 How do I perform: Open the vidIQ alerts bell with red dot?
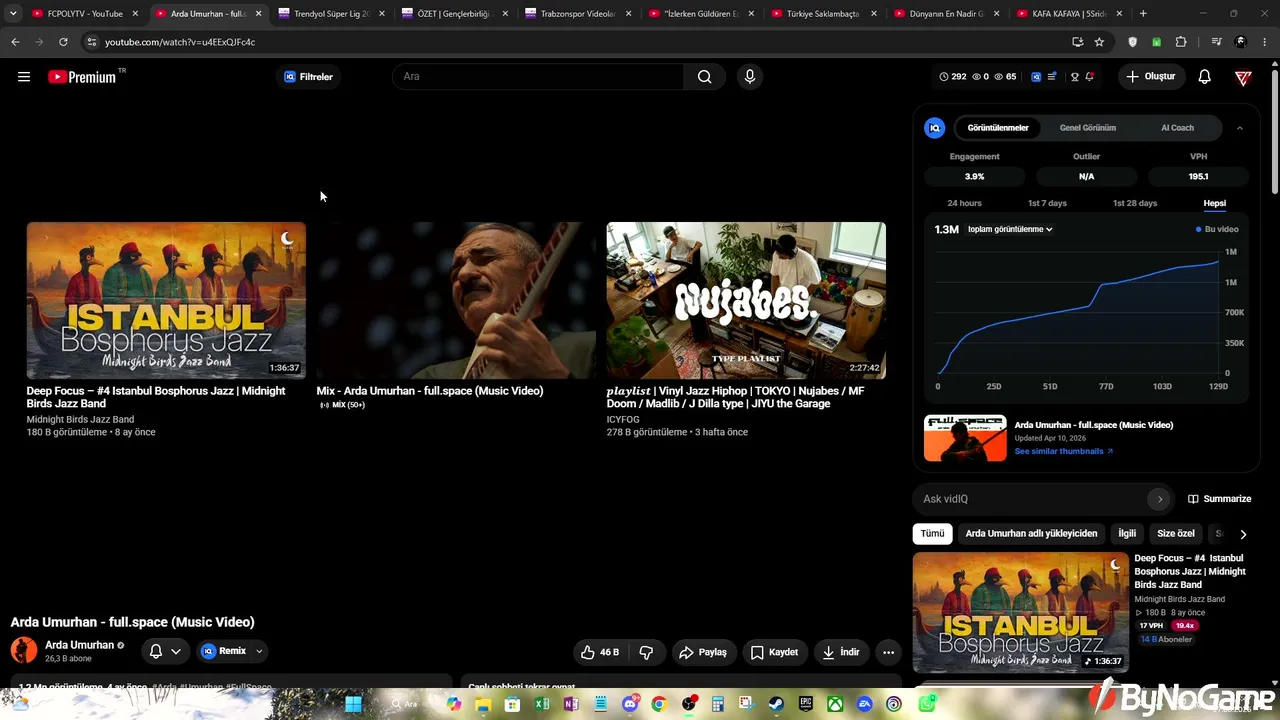tap(1089, 77)
